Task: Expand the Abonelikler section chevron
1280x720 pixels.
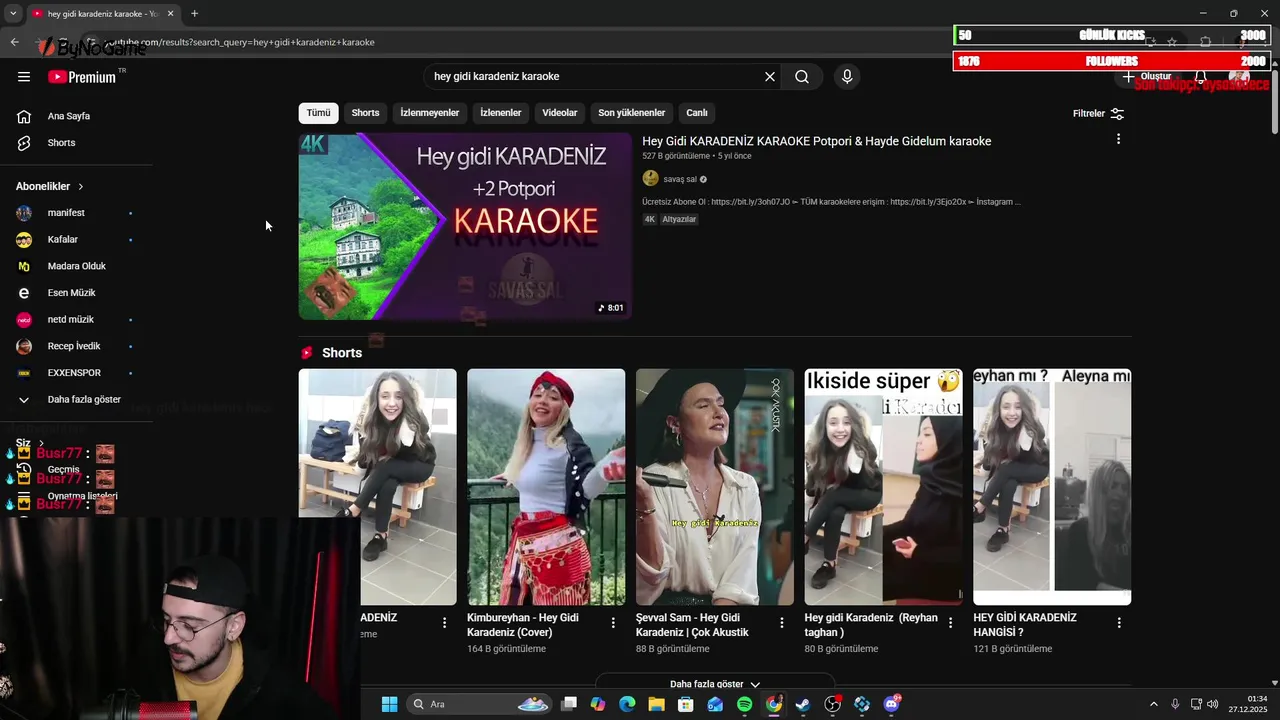Action: [x=81, y=187]
